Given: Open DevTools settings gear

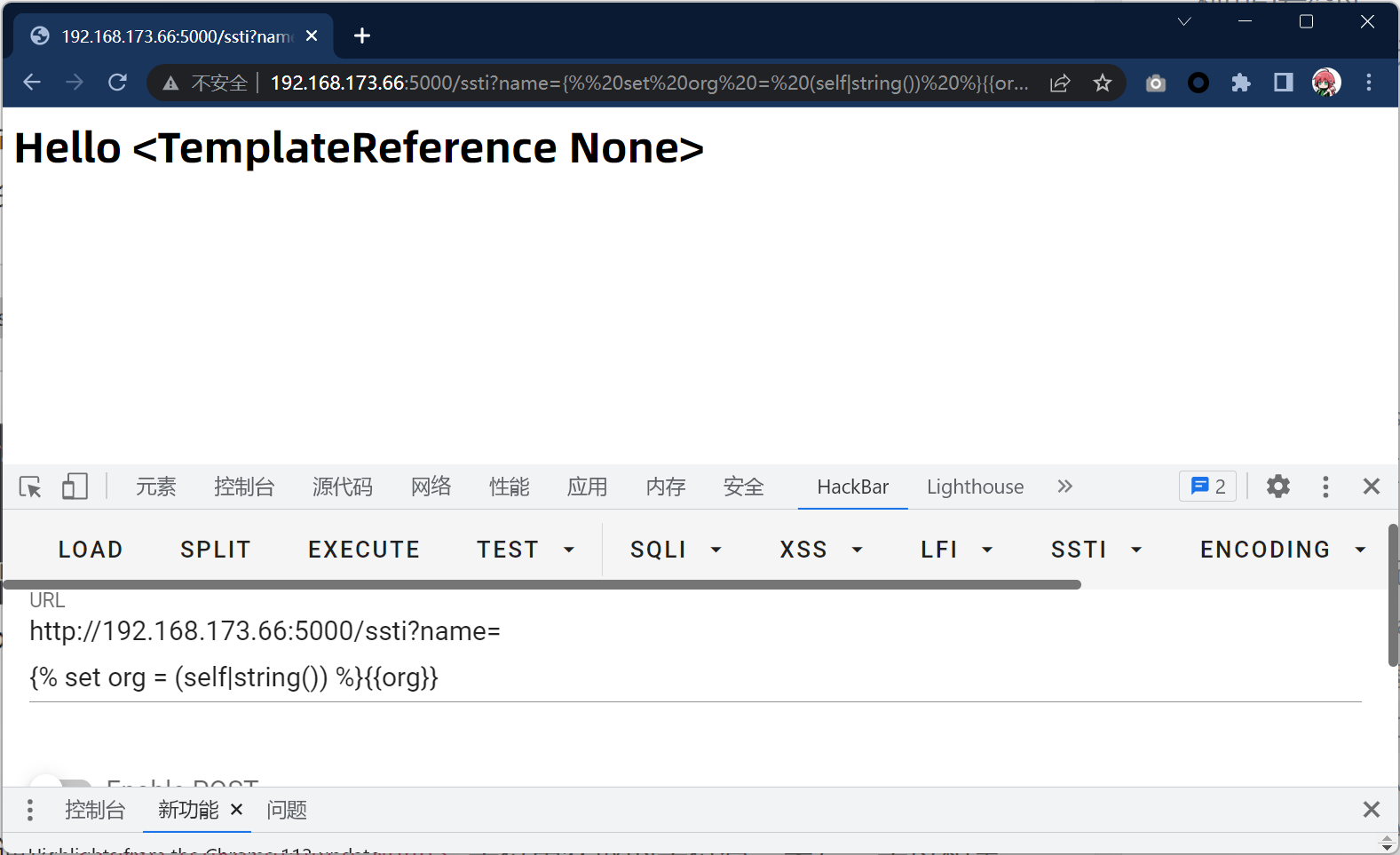Looking at the screenshot, I should tap(1277, 487).
